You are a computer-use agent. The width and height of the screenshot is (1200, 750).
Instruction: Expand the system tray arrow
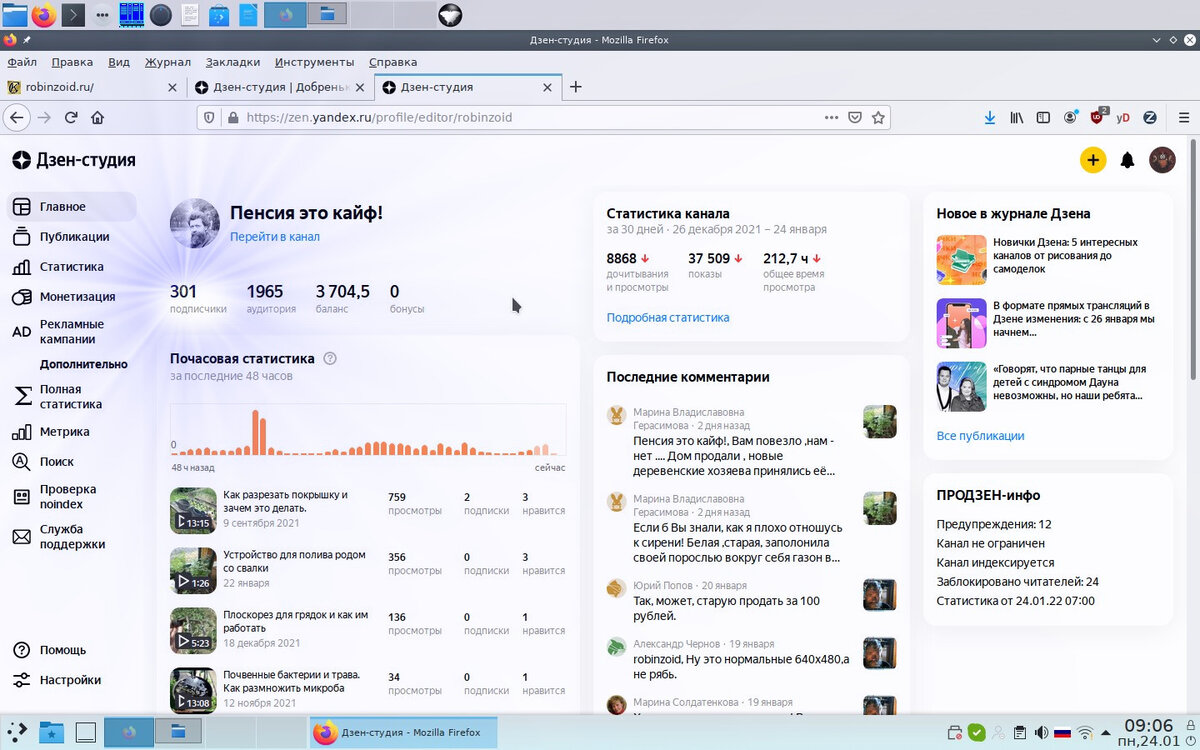(x=1107, y=732)
